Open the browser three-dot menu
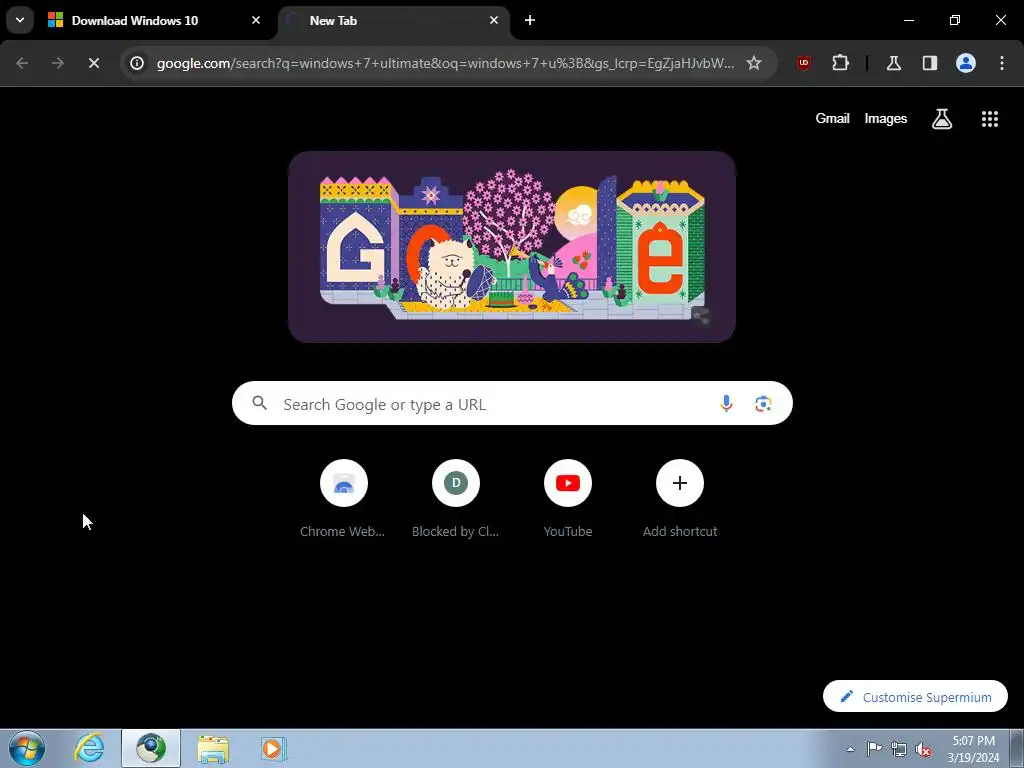 [1002, 63]
